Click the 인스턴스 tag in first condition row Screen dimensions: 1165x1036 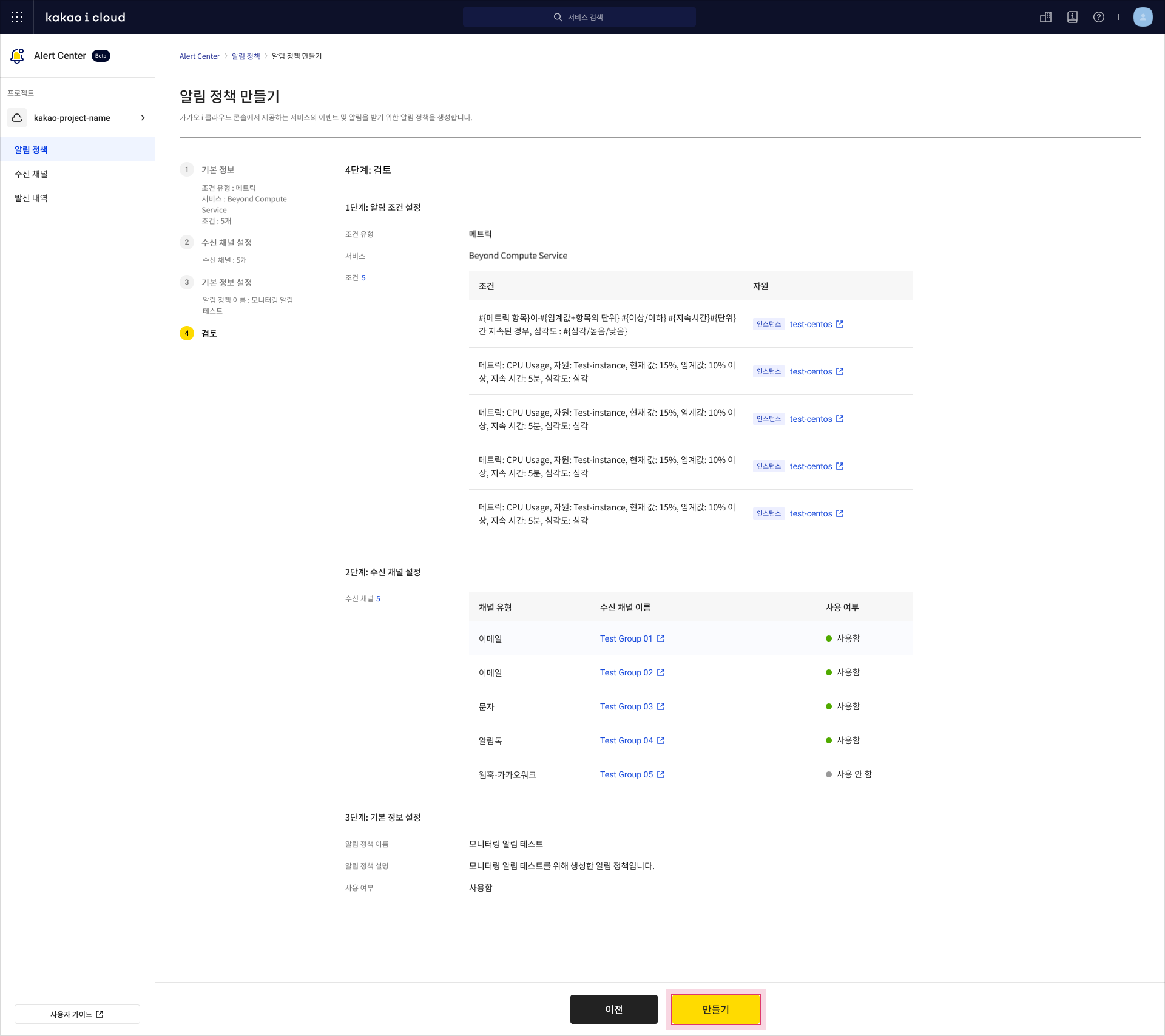(769, 324)
